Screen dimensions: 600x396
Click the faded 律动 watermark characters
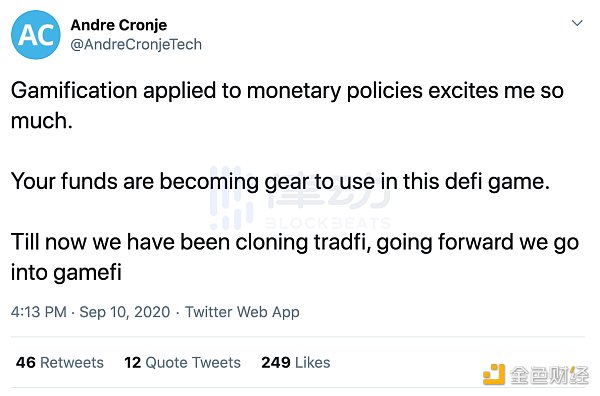click(328, 191)
